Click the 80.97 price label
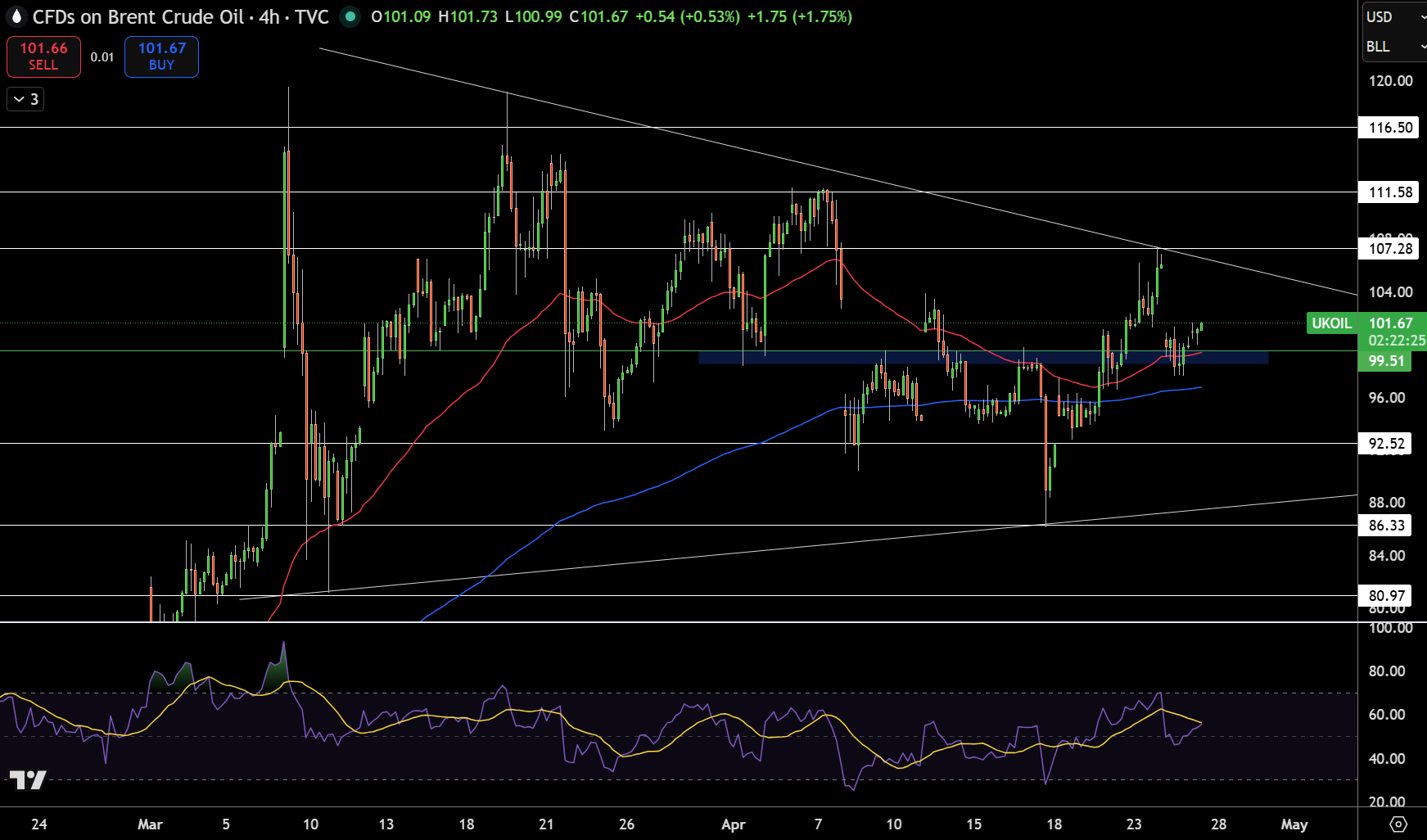 [1385, 596]
